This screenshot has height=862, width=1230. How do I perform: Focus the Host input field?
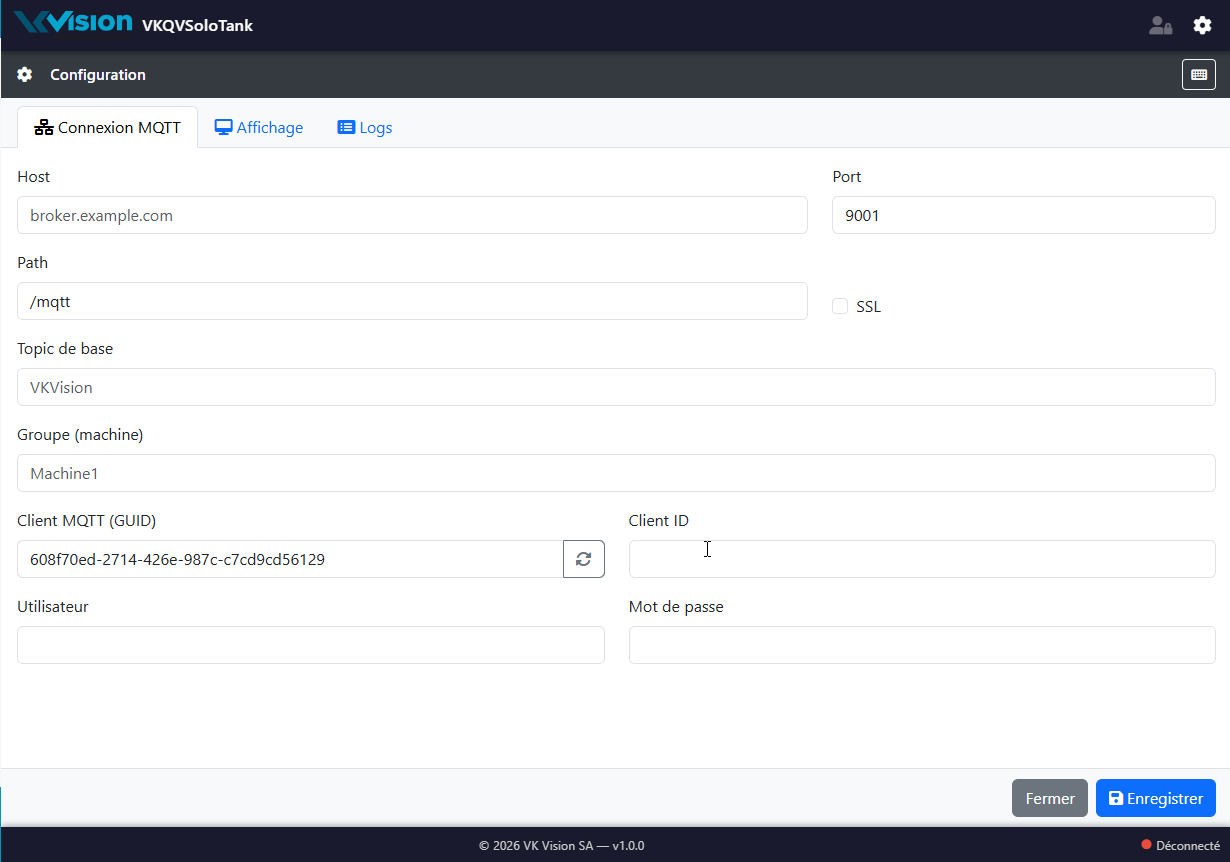[x=412, y=215]
